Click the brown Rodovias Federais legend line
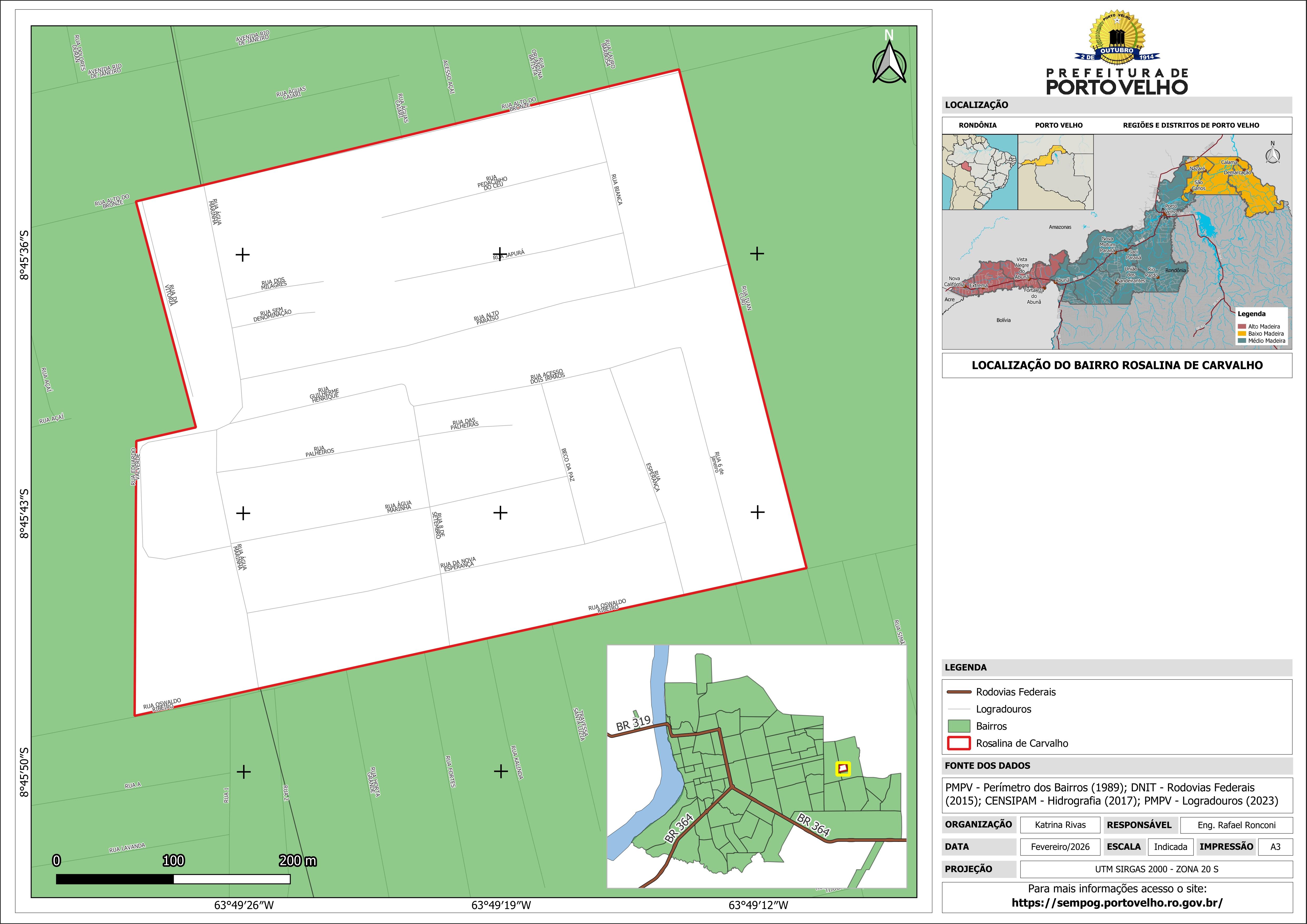This screenshot has width=1307, height=924. click(959, 692)
